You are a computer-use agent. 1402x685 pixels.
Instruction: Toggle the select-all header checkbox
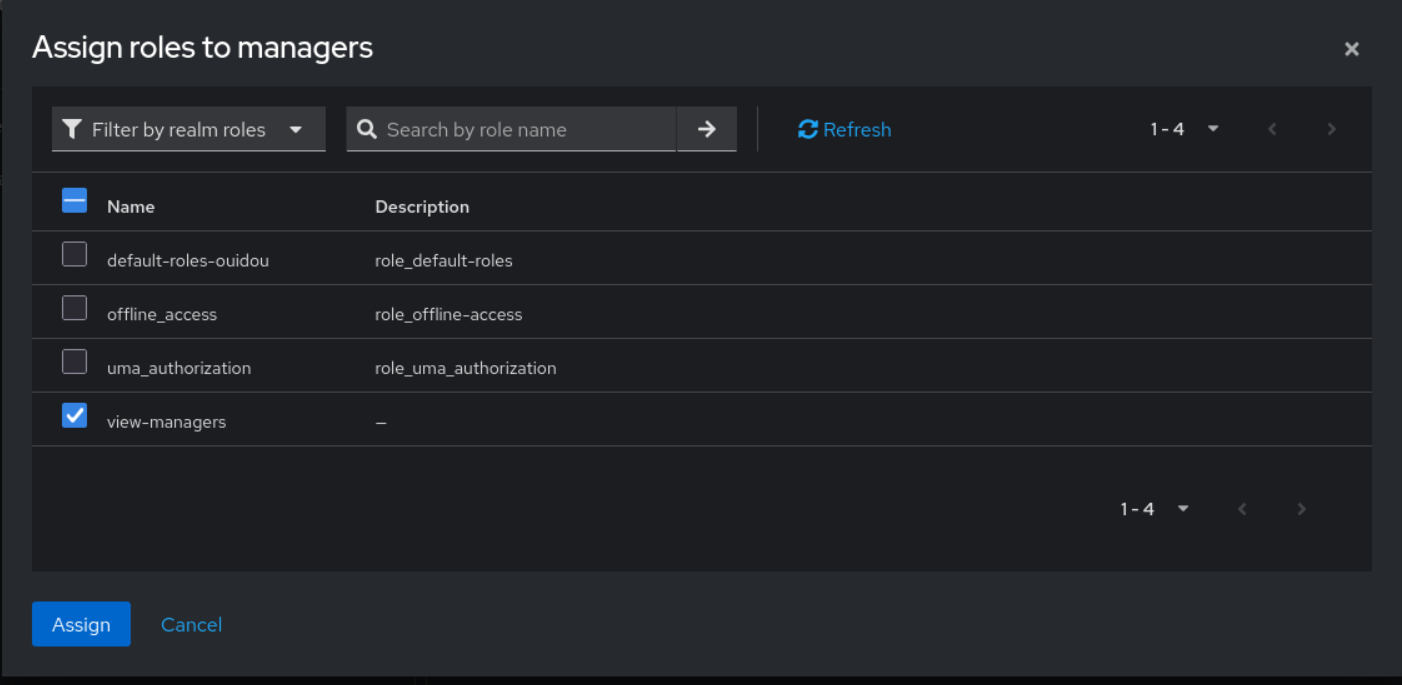(75, 201)
